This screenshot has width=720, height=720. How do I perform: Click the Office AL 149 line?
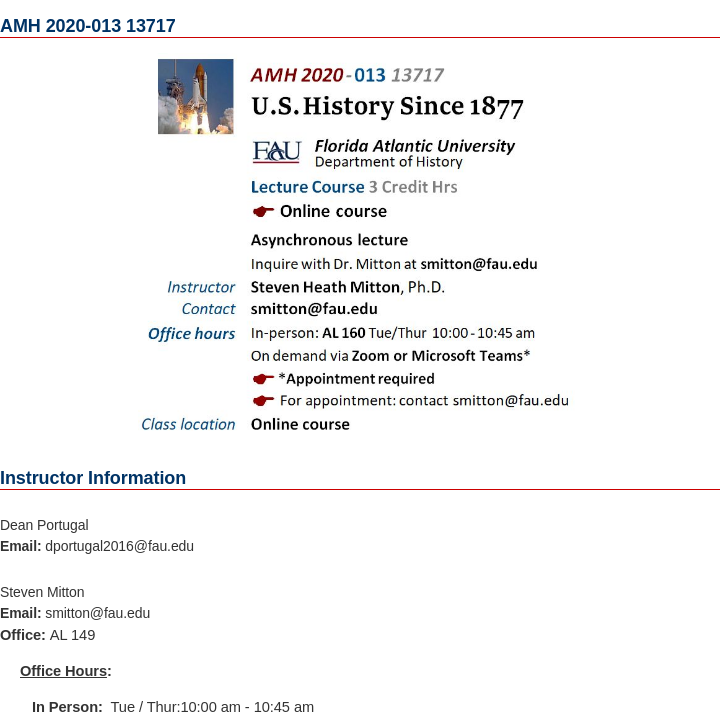pos(48,635)
